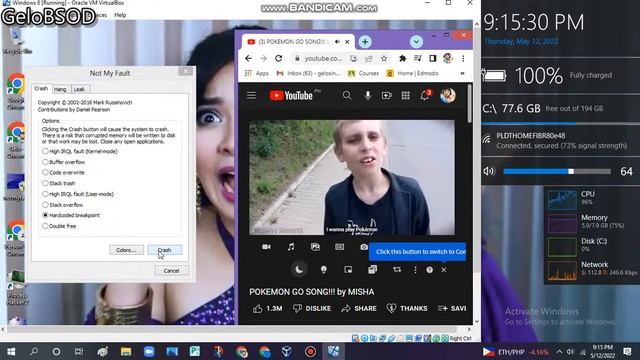
Task: Open the VirtualBox Help menu
Action: 120,15
